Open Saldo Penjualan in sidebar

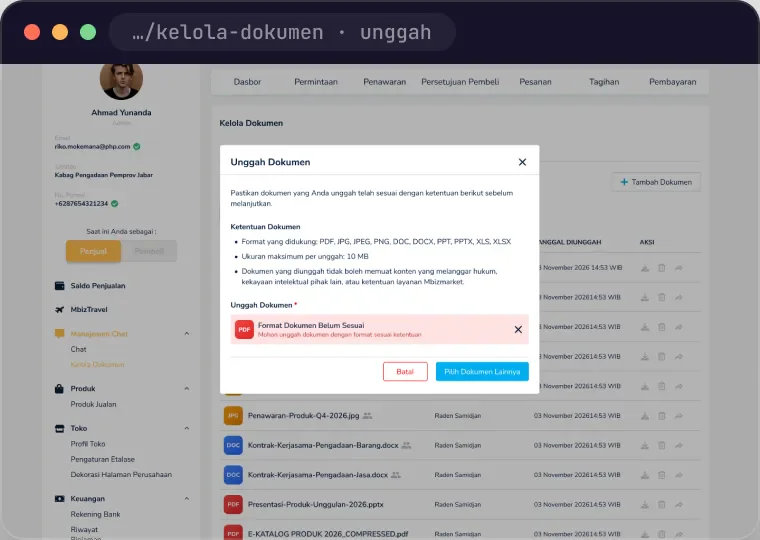click(98, 286)
